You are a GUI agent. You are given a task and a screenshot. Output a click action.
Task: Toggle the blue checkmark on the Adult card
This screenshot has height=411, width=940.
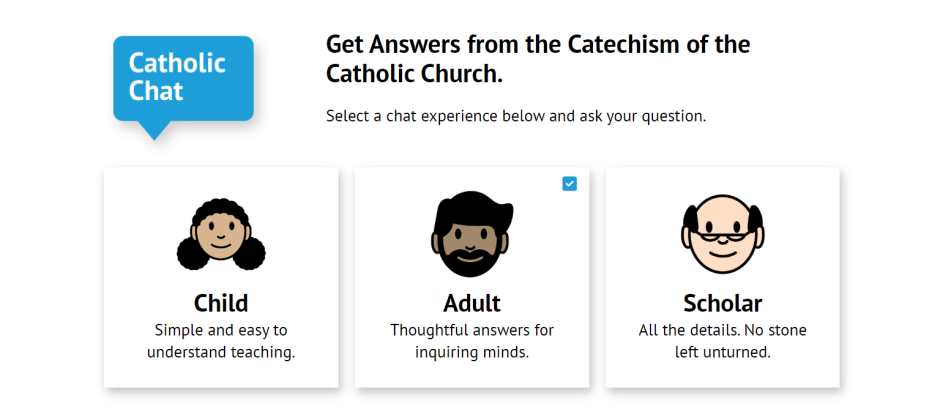click(570, 184)
